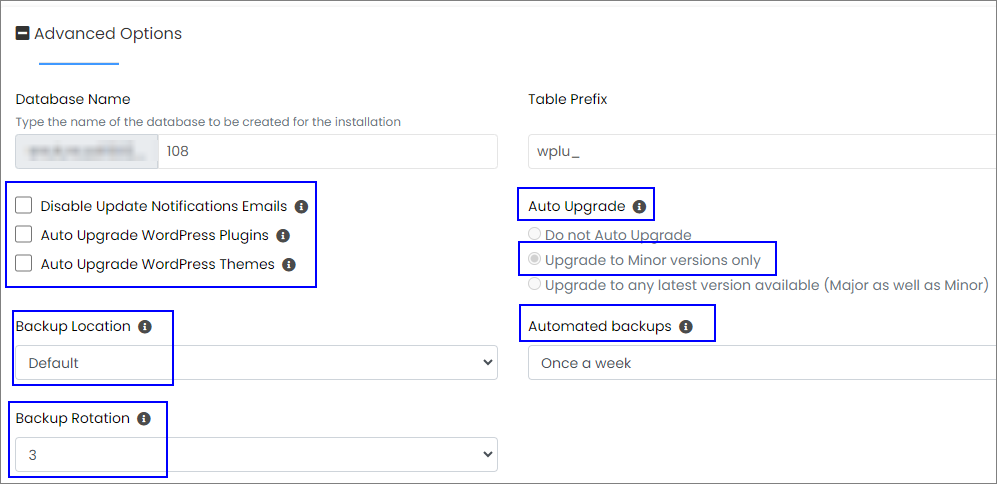Click the Advanced Options heading text
997x484 pixels.
click(108, 34)
